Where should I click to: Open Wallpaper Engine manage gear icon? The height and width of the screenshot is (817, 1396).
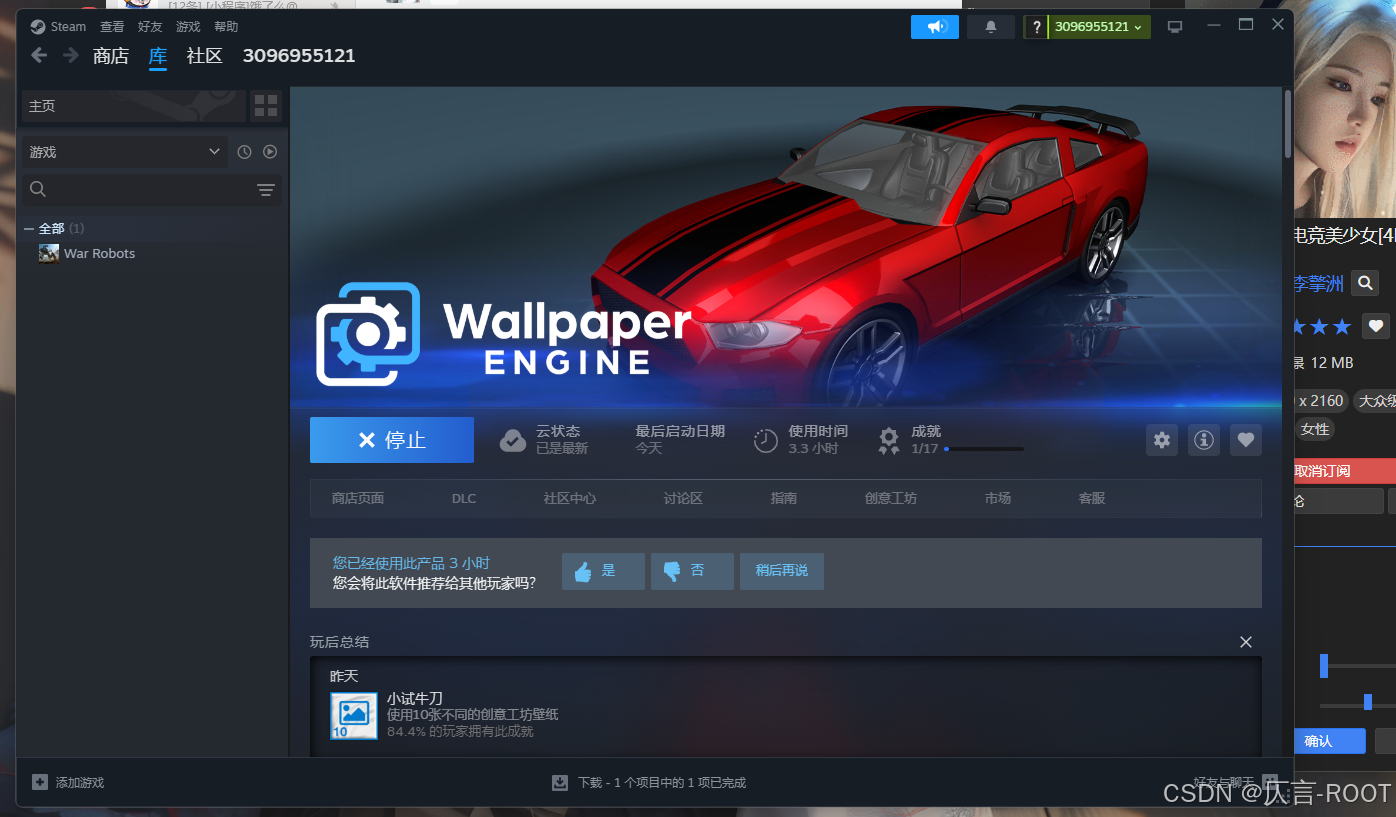click(1161, 440)
